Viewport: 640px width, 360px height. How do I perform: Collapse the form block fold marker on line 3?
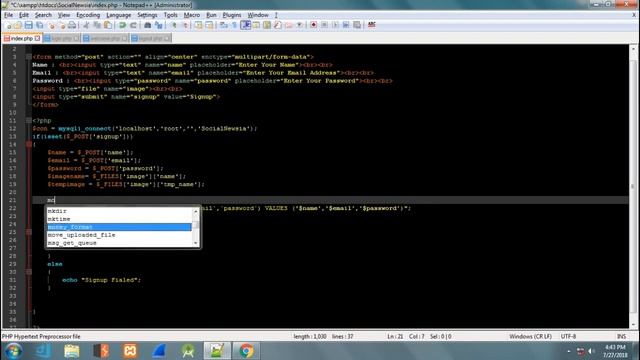29,57
